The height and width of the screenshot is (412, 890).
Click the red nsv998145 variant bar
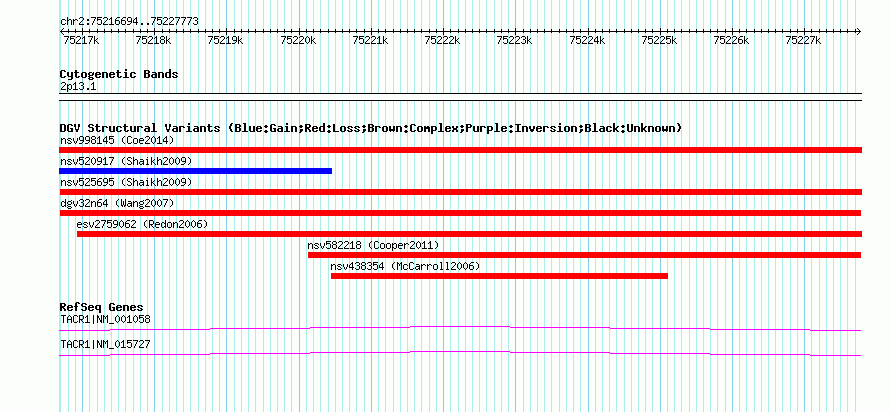tap(460, 150)
